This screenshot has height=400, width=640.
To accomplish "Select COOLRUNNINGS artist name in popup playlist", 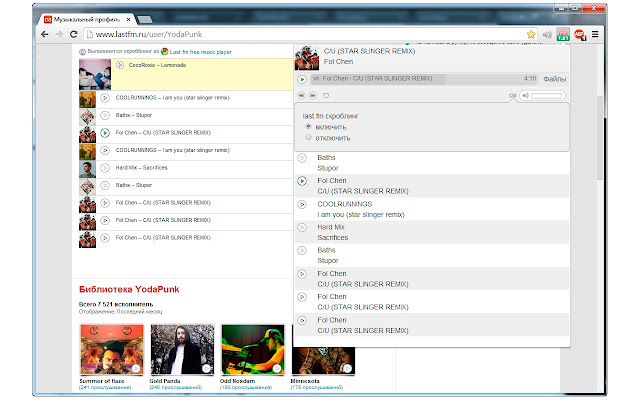I will pyautogui.click(x=344, y=204).
